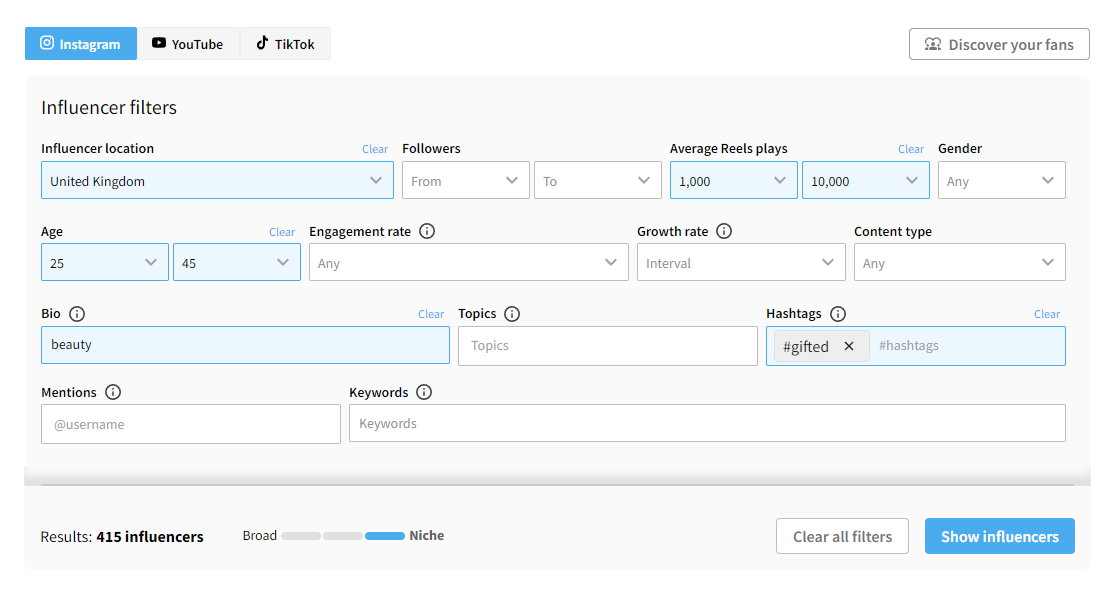
Task: Click the 415 influencers results text
Action: tap(150, 537)
